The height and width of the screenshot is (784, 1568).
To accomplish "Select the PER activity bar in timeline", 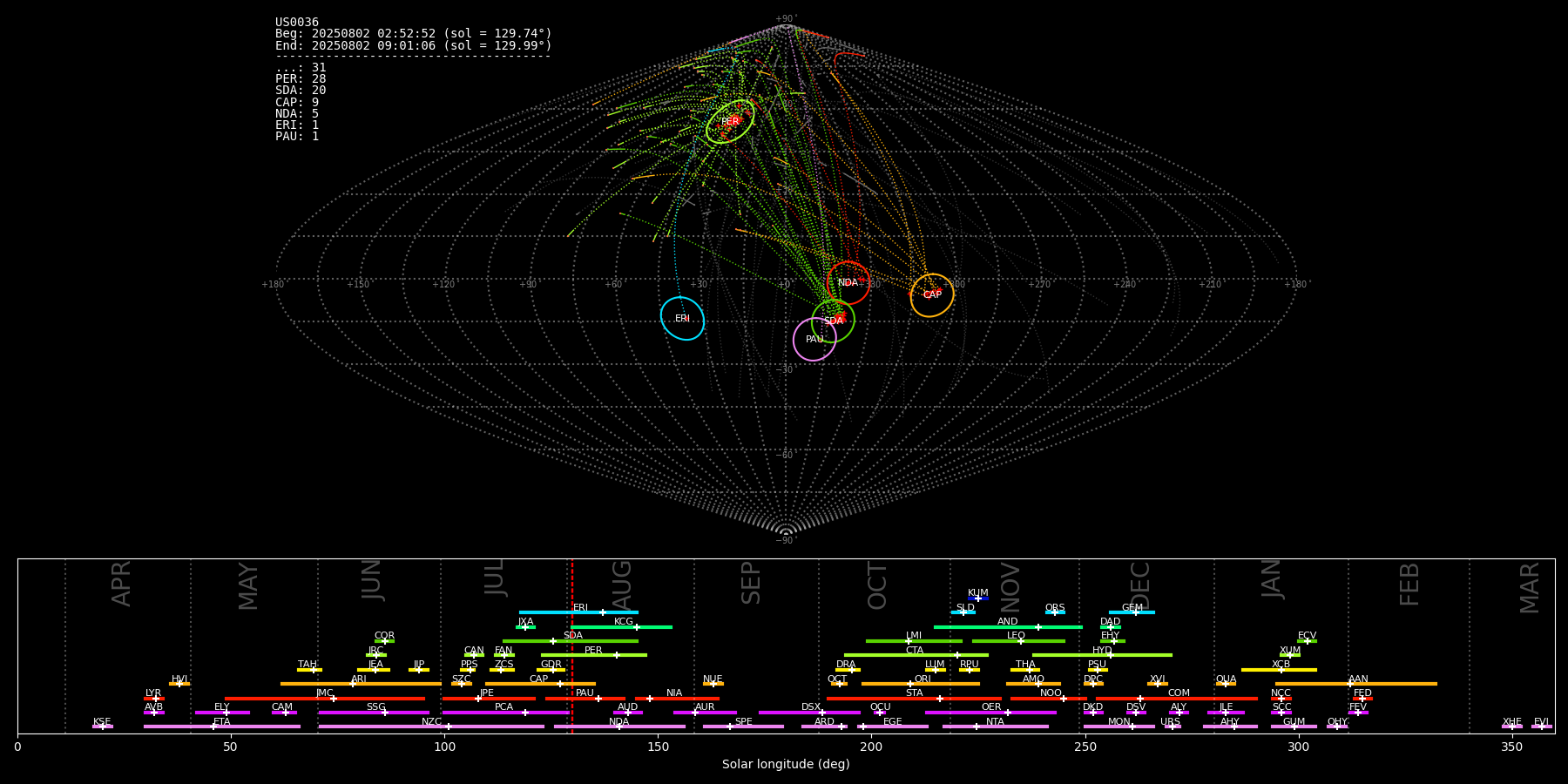I will click(594, 655).
